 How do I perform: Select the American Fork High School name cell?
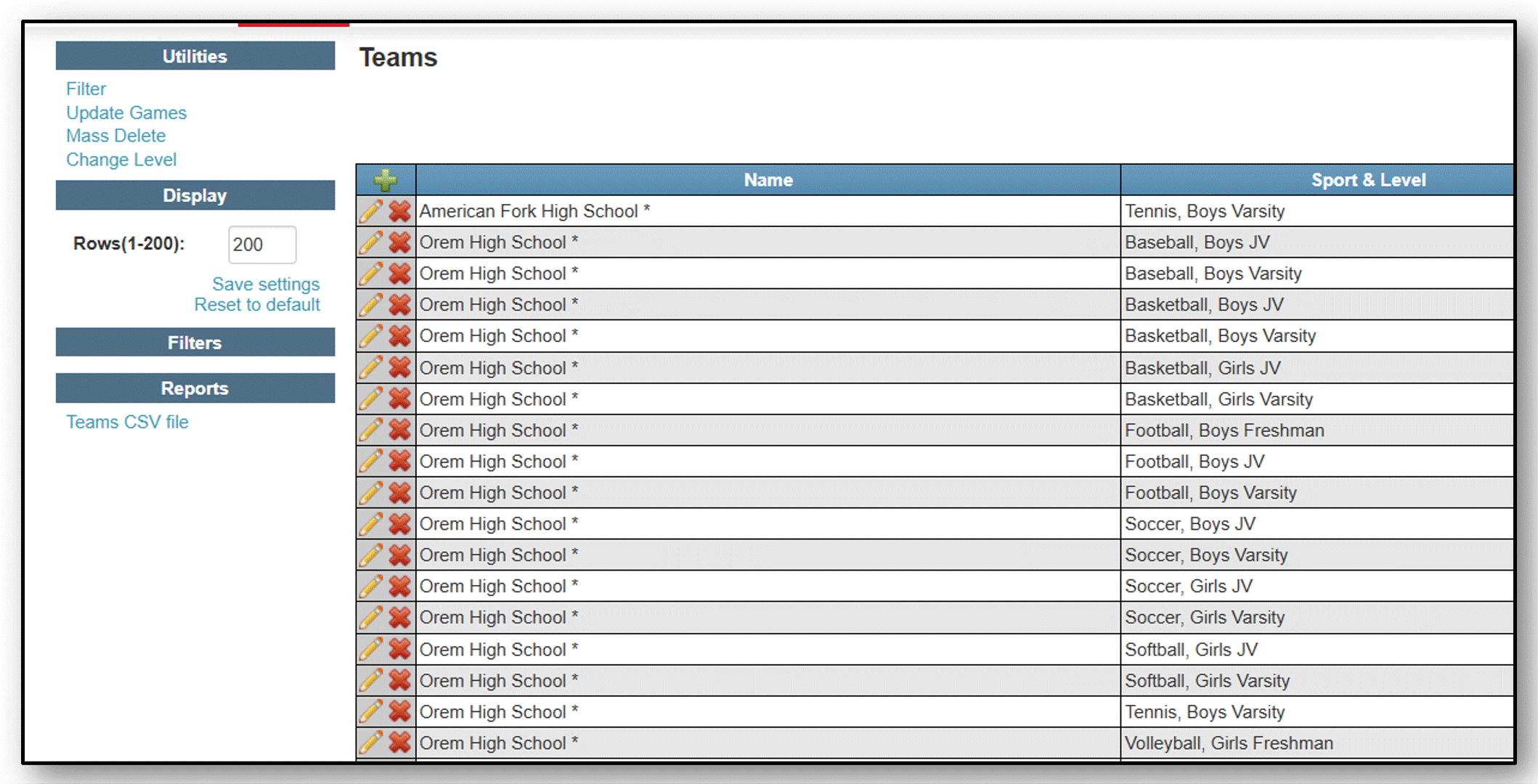tap(768, 211)
